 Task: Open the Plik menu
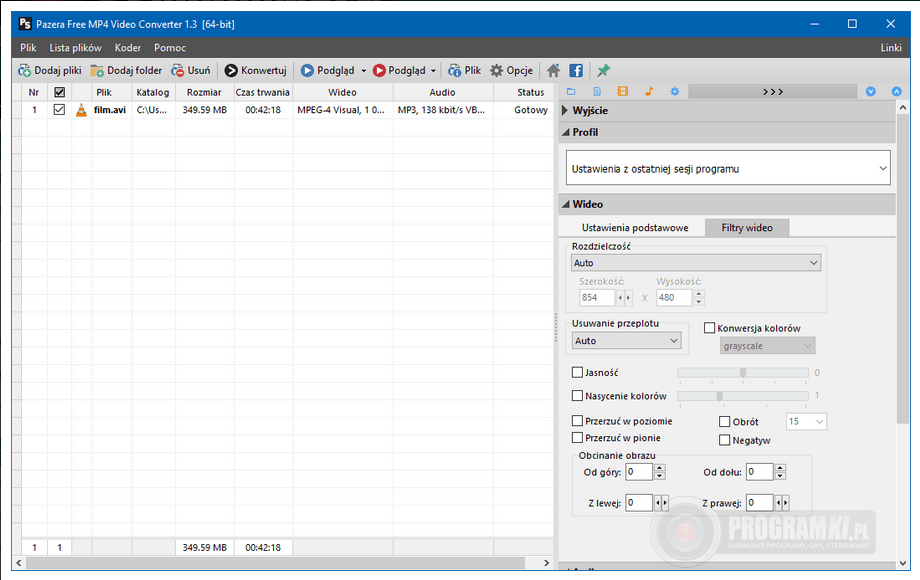tap(28, 48)
